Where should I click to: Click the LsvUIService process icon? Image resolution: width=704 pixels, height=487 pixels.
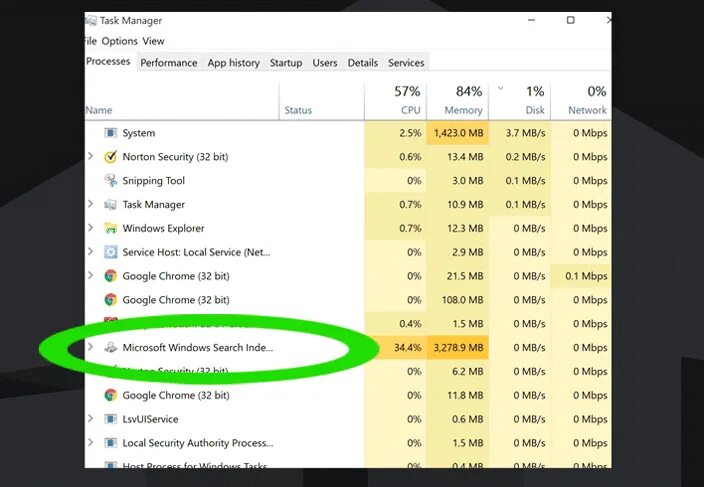[110, 419]
